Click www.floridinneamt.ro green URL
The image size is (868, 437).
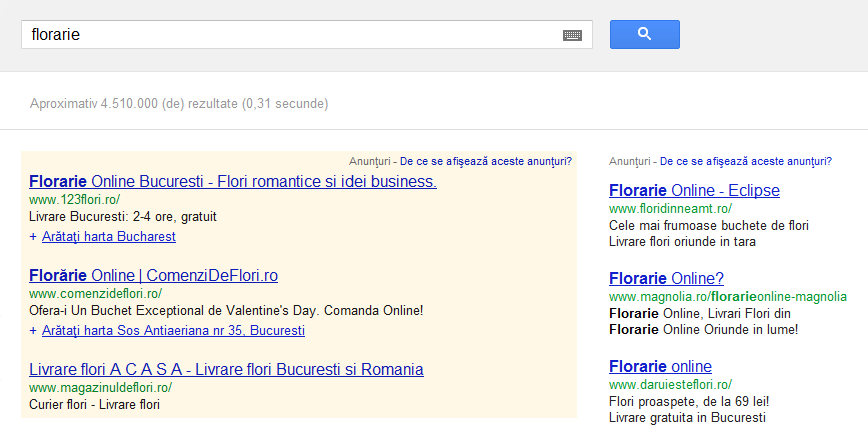click(670, 209)
